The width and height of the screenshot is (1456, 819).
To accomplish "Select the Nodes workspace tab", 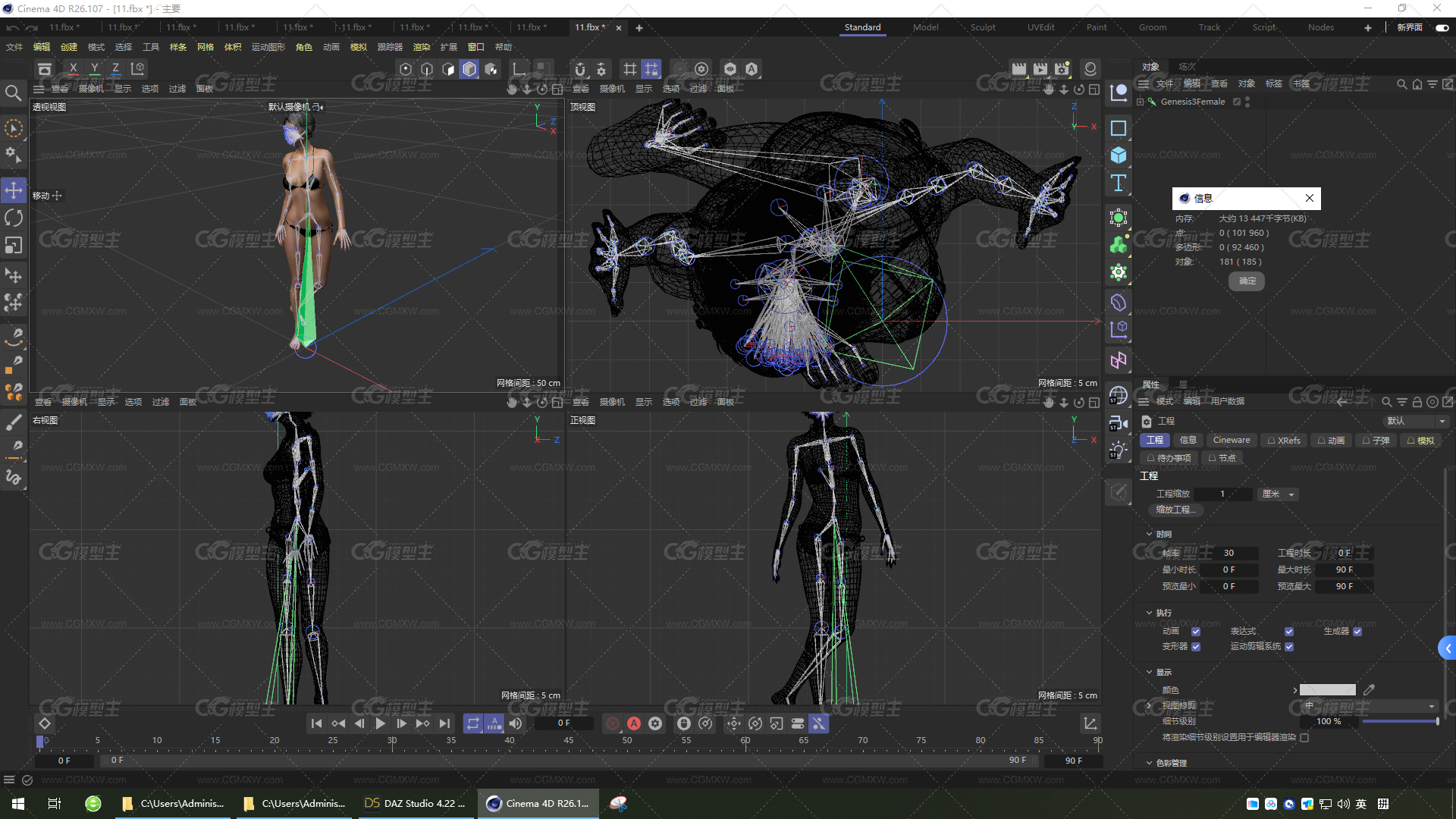I will click(x=1322, y=27).
